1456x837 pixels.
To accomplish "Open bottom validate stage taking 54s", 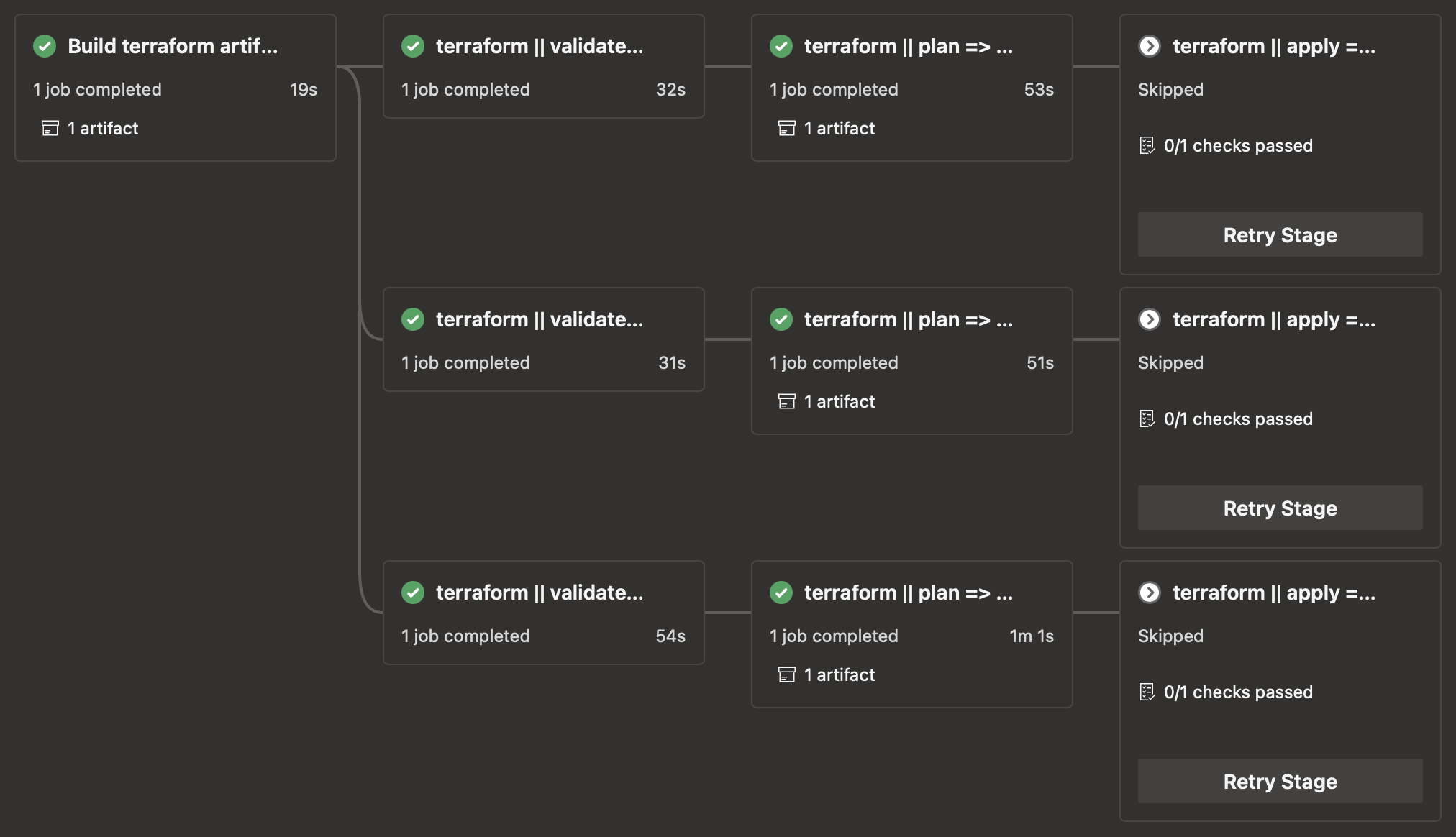I will [540, 593].
